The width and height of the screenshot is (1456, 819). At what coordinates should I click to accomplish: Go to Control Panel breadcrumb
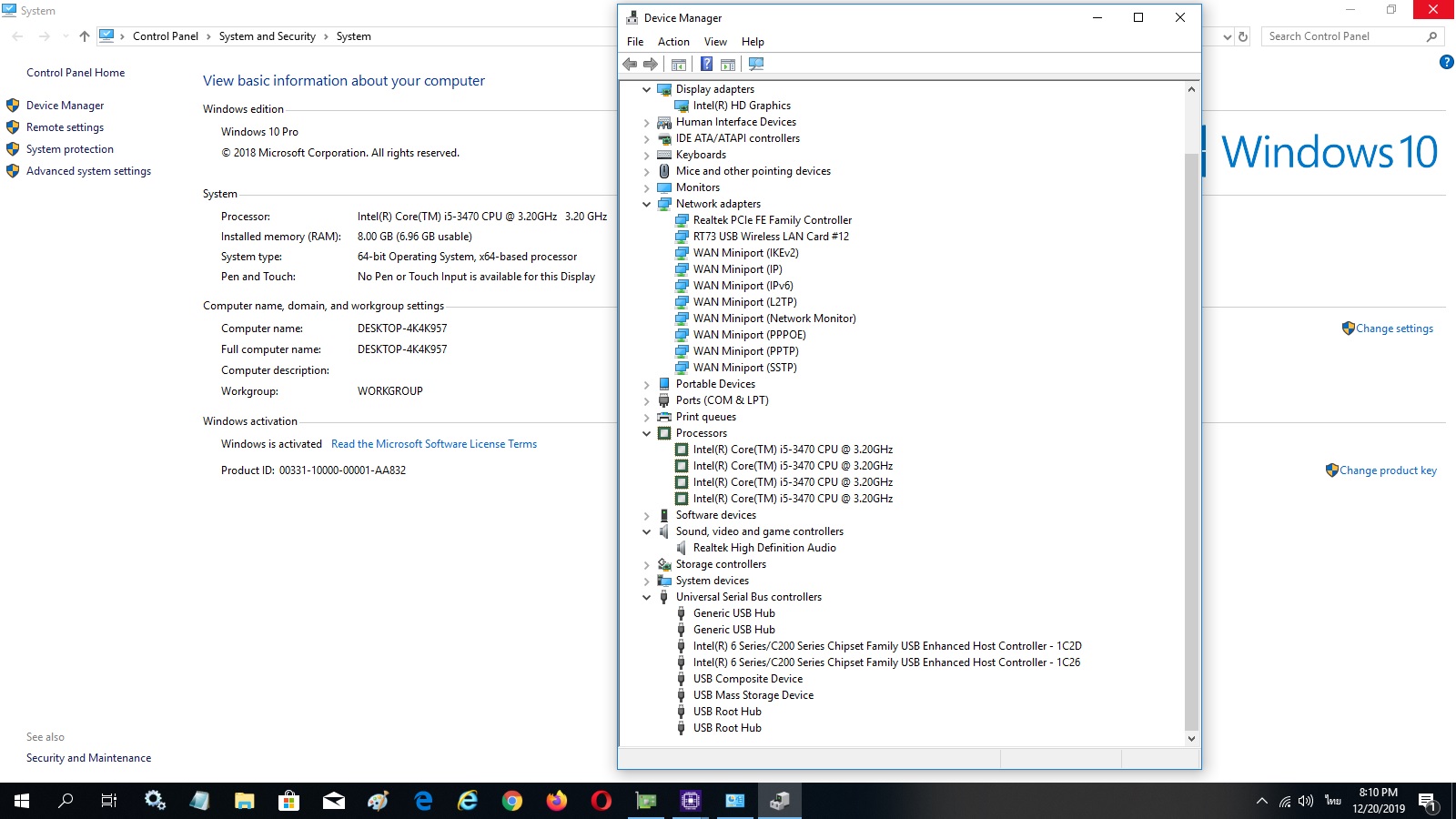click(x=166, y=36)
